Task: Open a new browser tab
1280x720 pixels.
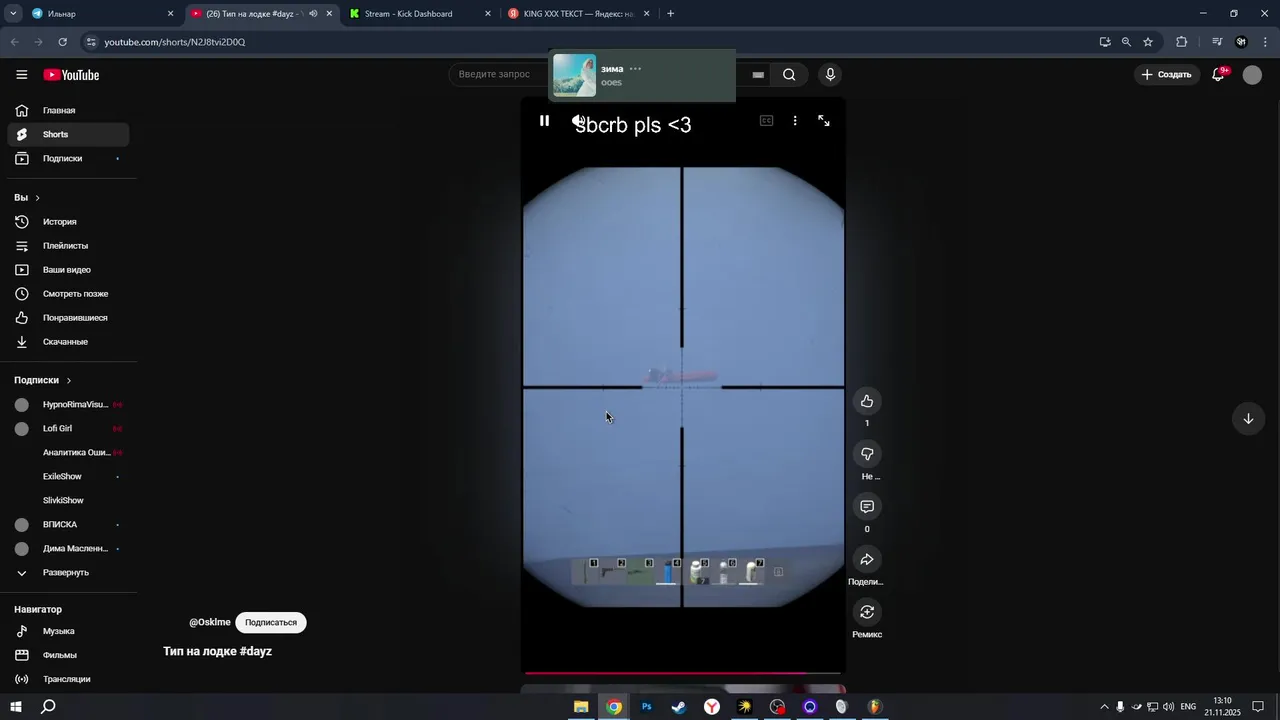Action: point(670,14)
